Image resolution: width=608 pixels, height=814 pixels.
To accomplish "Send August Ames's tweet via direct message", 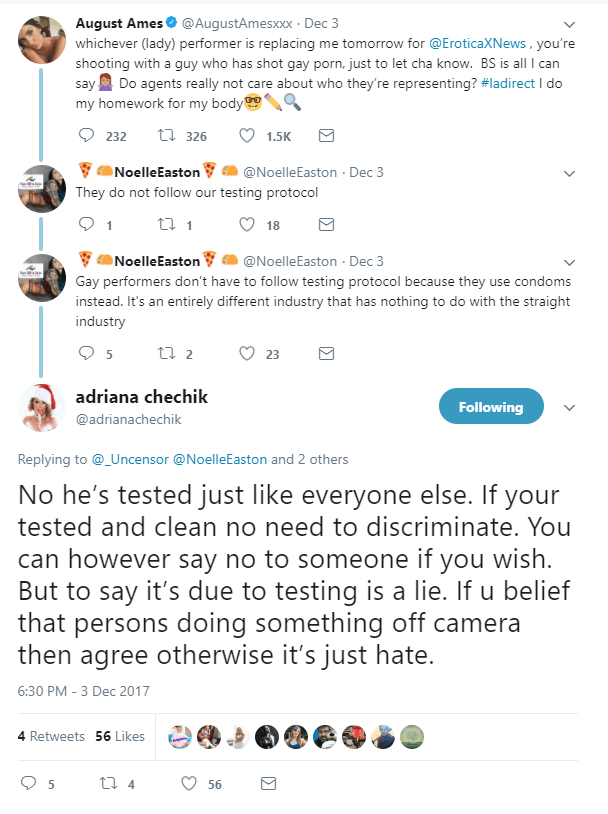I will click(x=325, y=135).
